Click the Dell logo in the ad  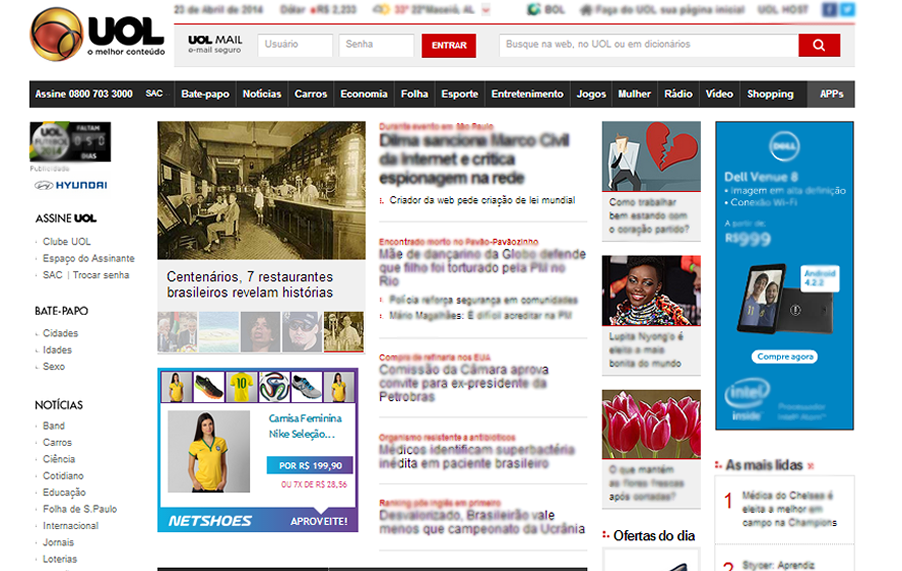784,147
